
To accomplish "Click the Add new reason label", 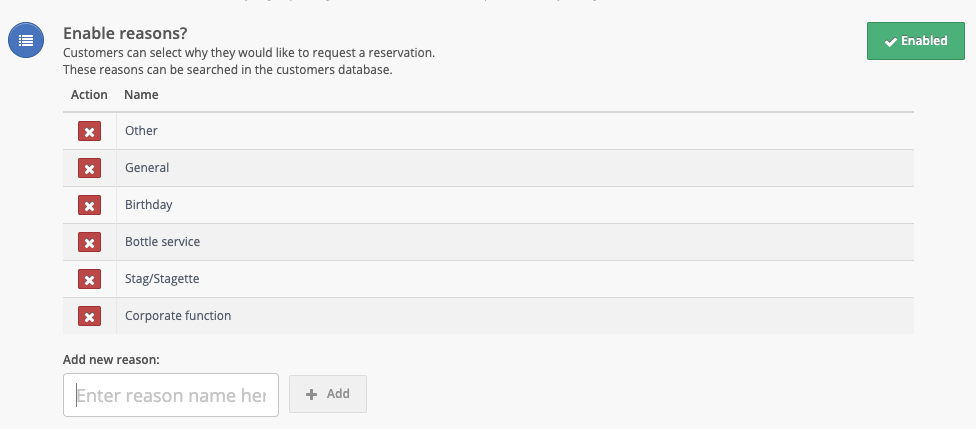I will [111, 359].
